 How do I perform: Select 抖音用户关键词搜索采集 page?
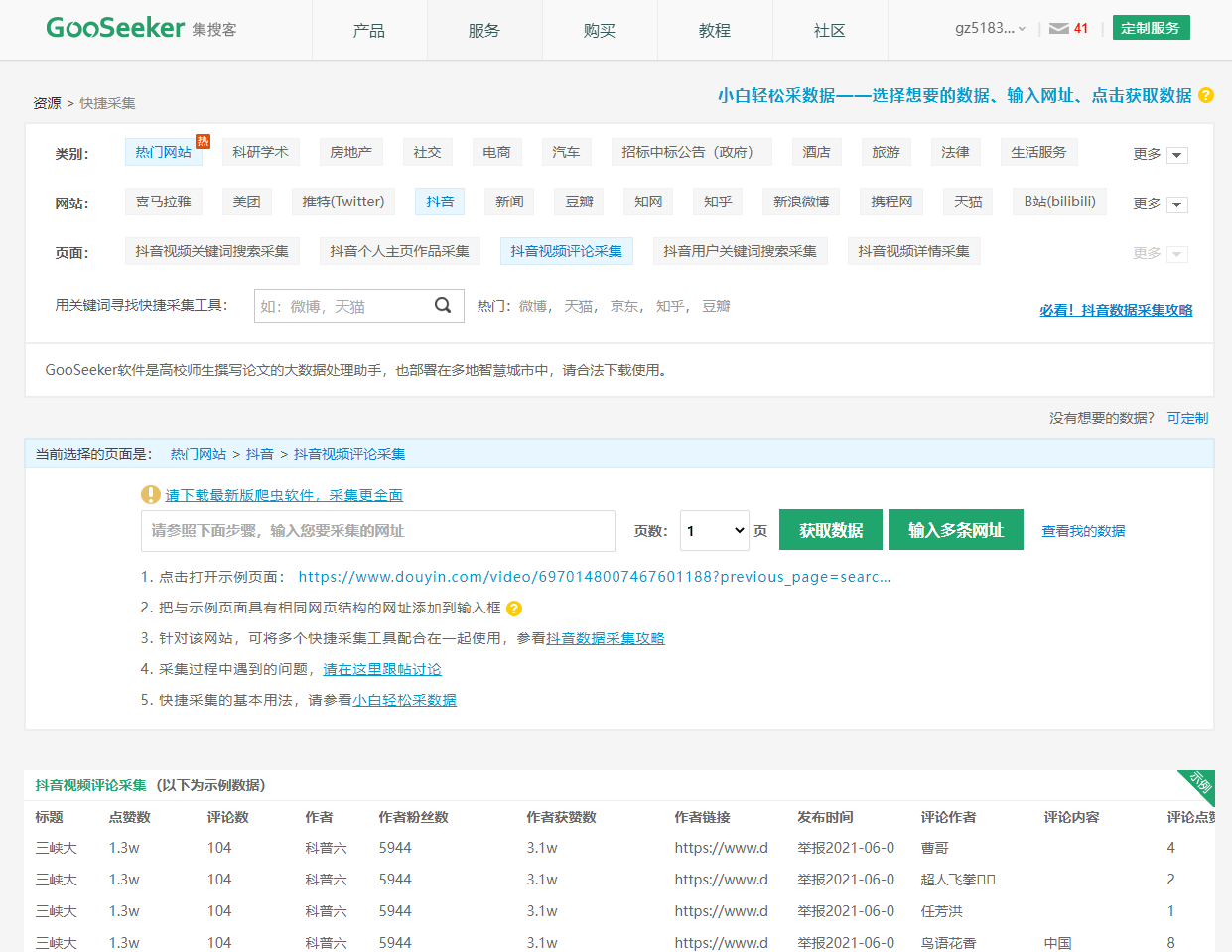click(x=740, y=251)
